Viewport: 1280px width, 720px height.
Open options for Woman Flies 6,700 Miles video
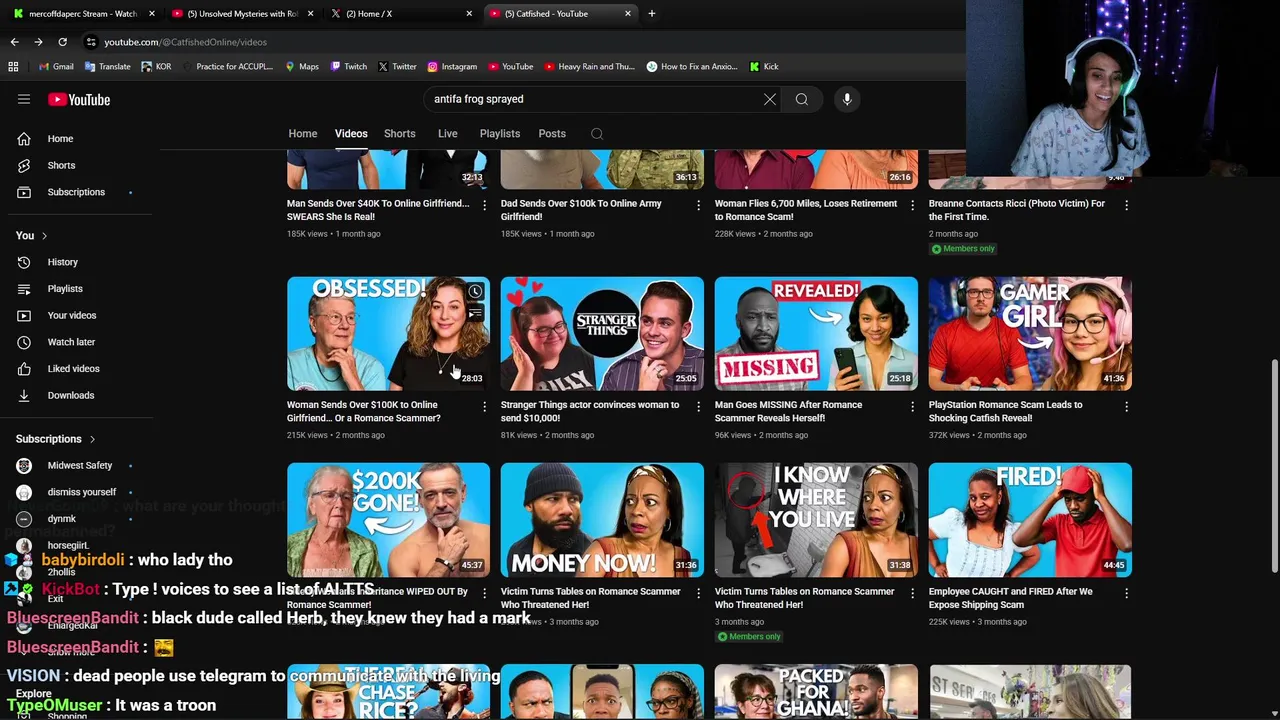tap(912, 205)
